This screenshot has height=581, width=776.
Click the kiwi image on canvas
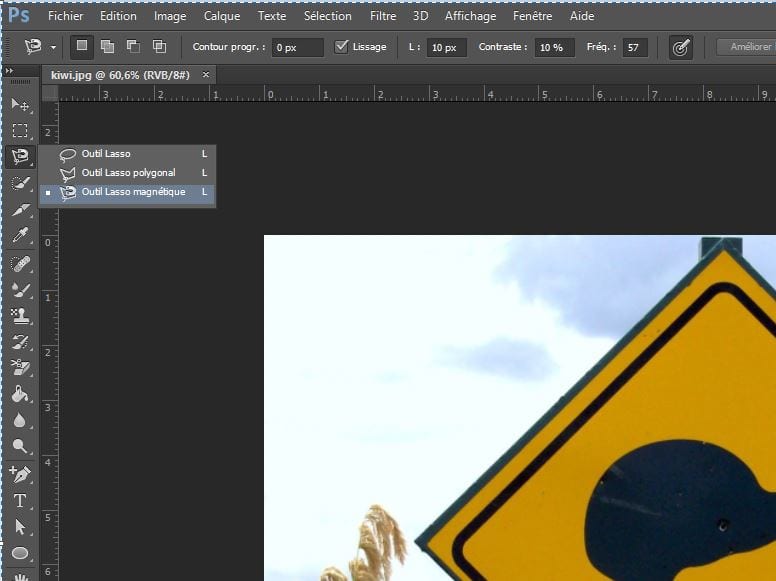point(520,408)
